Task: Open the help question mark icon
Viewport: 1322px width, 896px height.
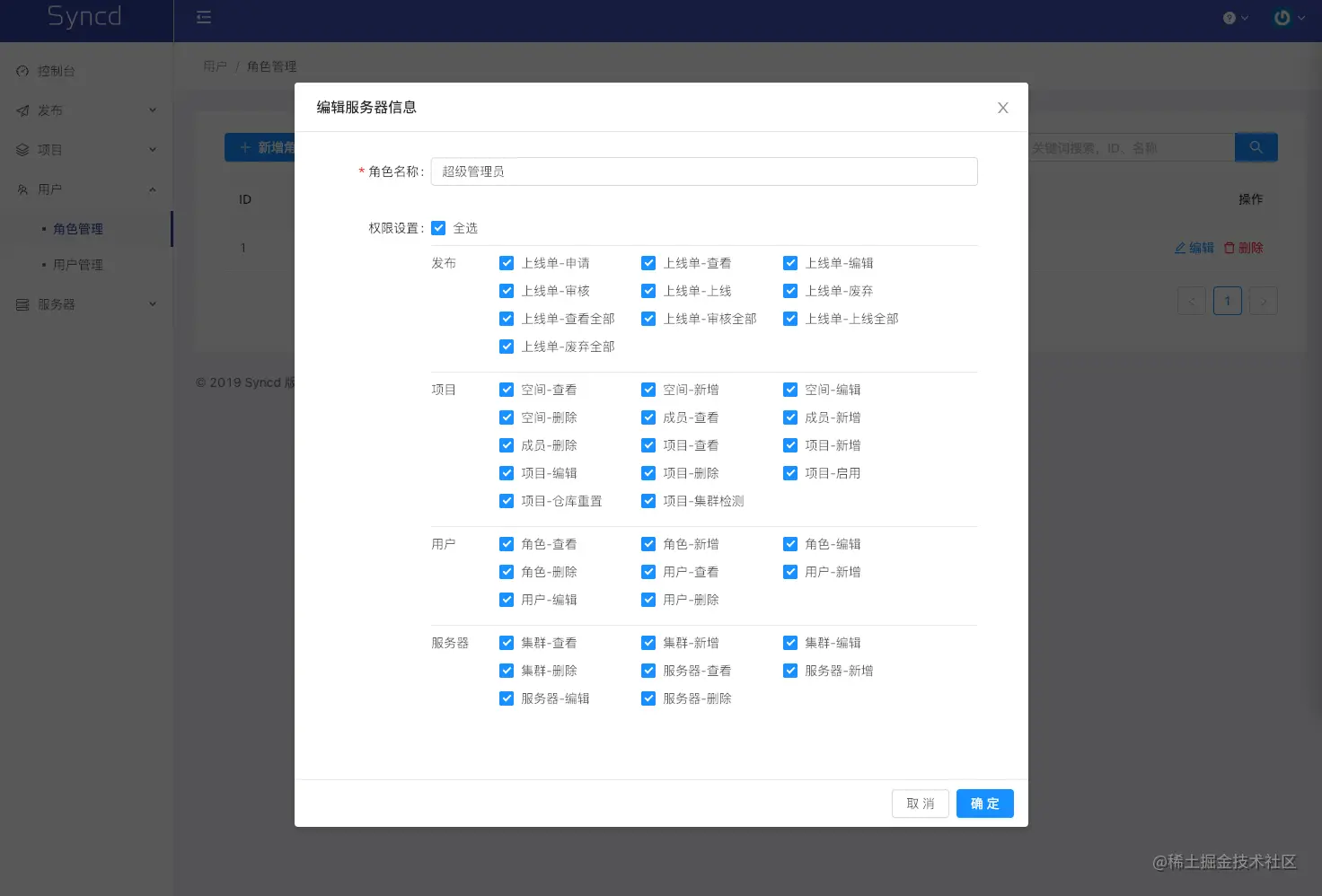Action: (x=1229, y=18)
